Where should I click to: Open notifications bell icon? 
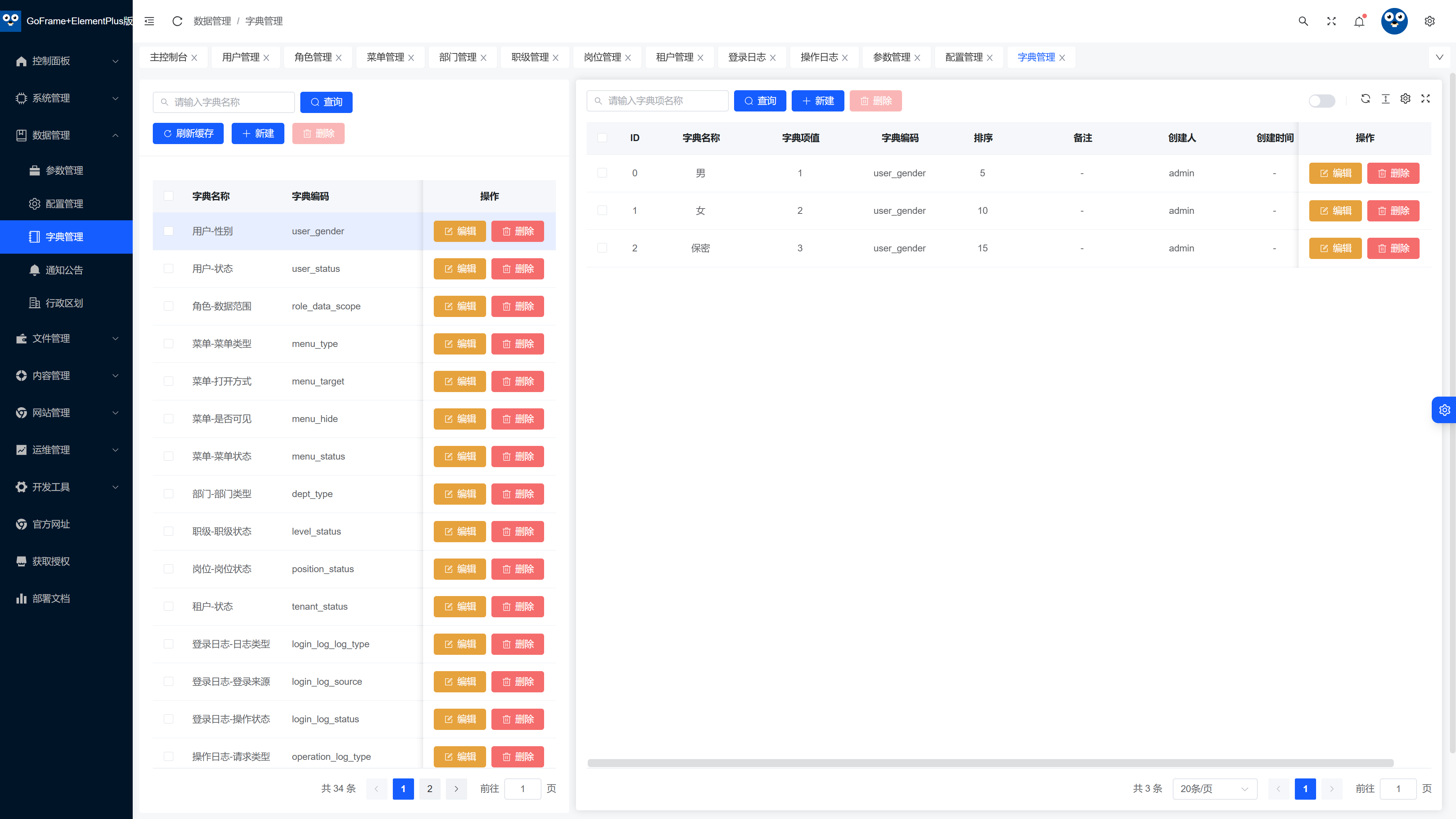pos(1359,21)
